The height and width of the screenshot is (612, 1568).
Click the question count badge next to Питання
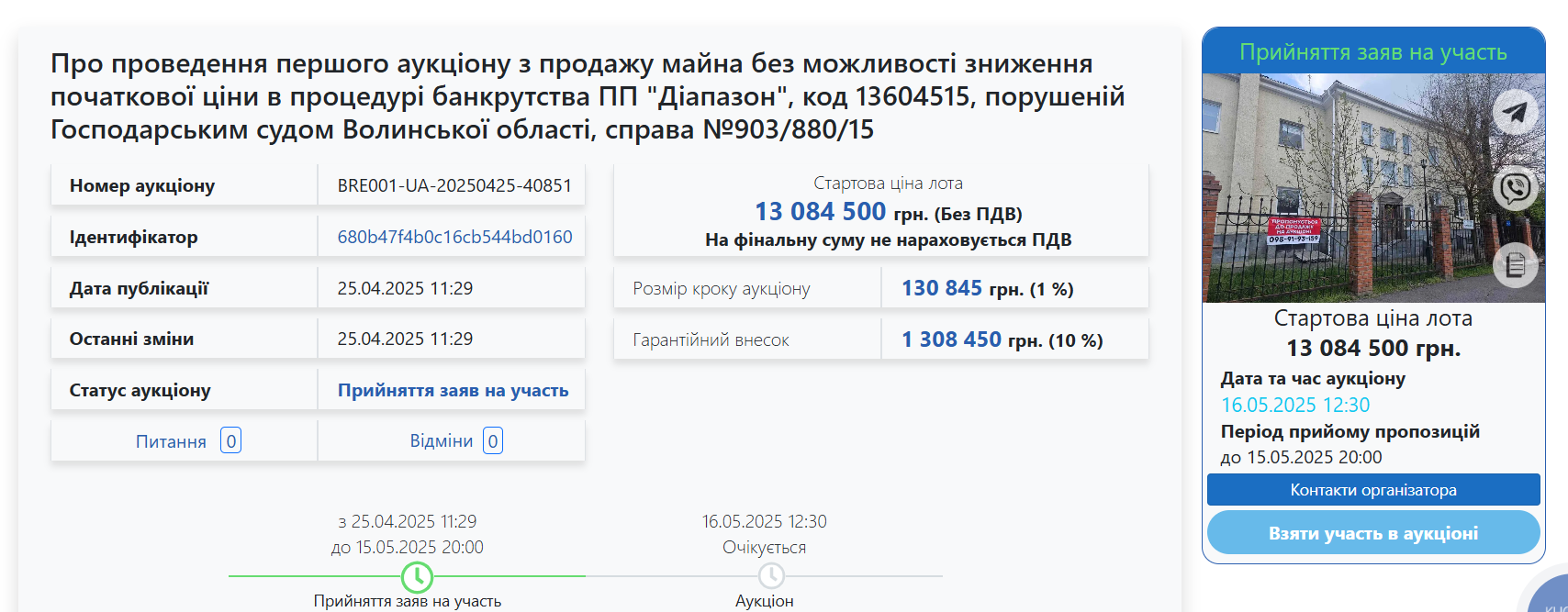(231, 441)
